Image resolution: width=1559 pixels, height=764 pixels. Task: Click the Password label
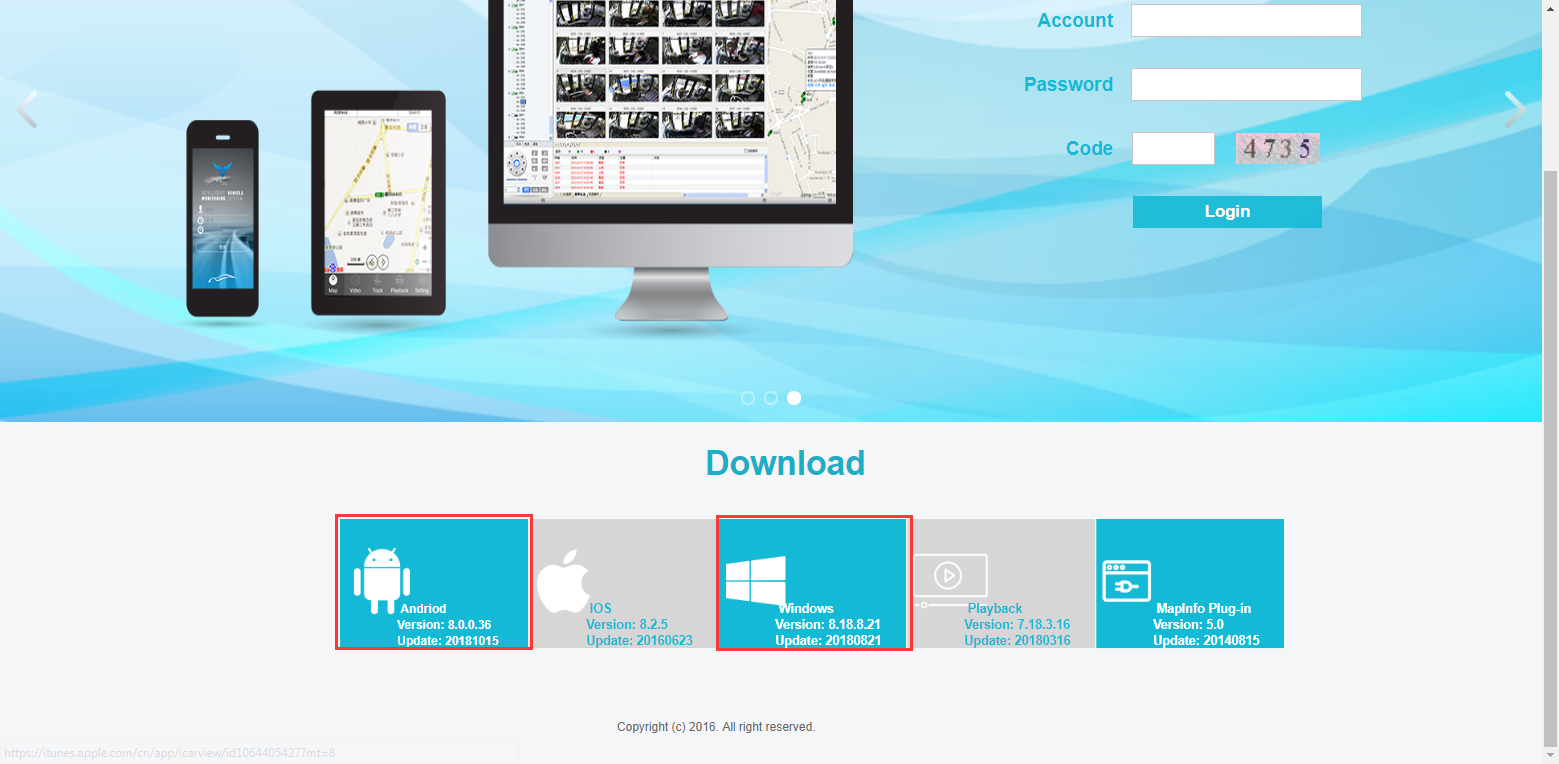point(1068,84)
